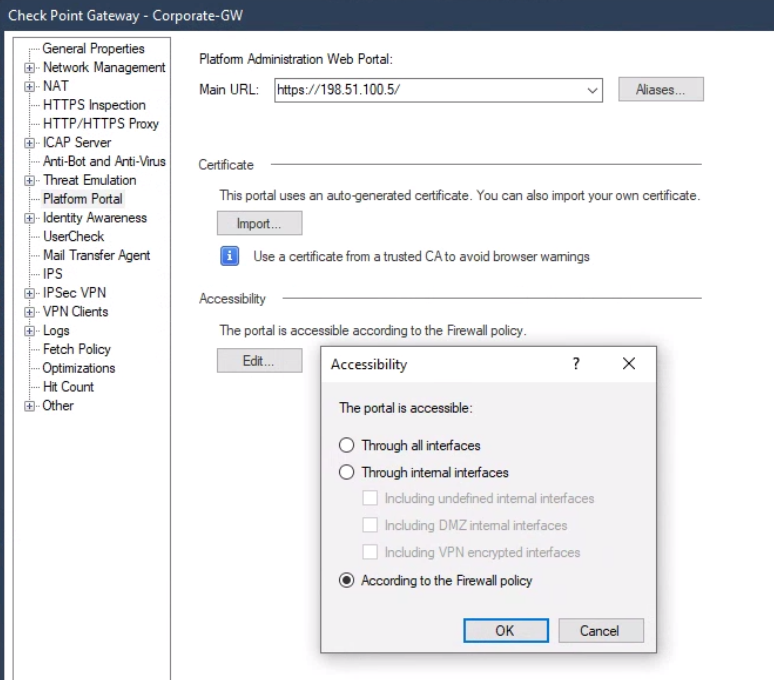This screenshot has width=774, height=680.
Task: Select the NAT tree label
Action: pyautogui.click(x=56, y=86)
